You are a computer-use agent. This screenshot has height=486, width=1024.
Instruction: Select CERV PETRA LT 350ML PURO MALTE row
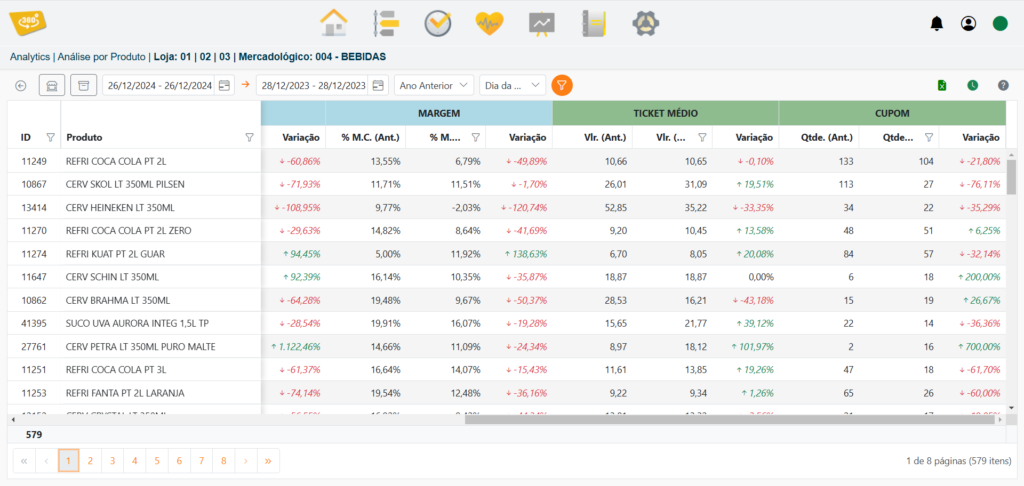point(507,346)
